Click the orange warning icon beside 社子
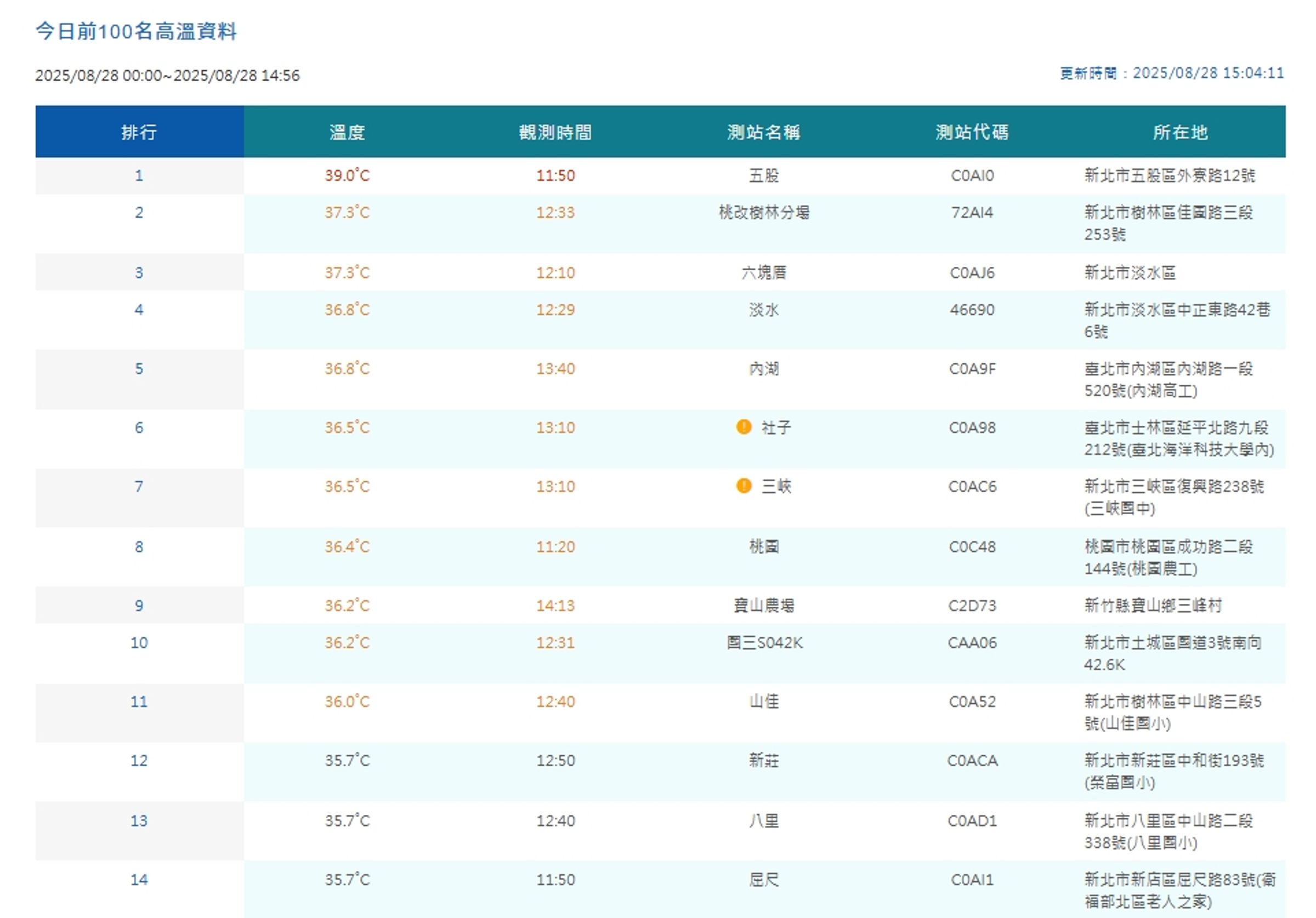Image resolution: width=1316 pixels, height=918 pixels. 744,427
